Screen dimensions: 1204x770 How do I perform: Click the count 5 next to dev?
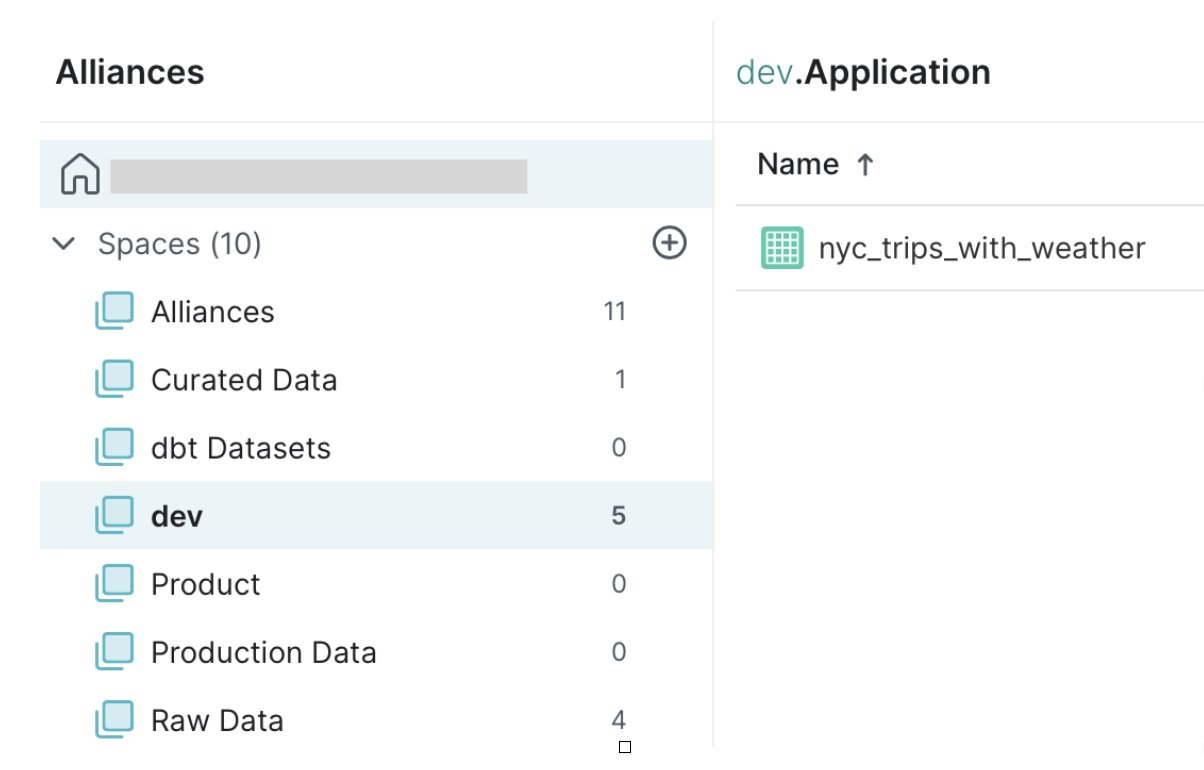tap(619, 515)
